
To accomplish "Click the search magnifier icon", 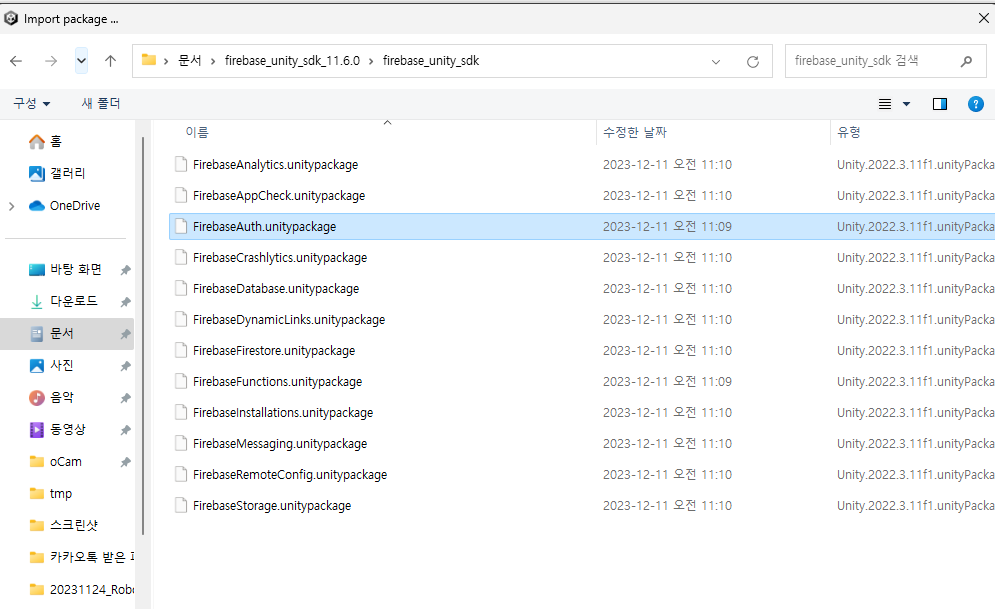I will pos(966,61).
